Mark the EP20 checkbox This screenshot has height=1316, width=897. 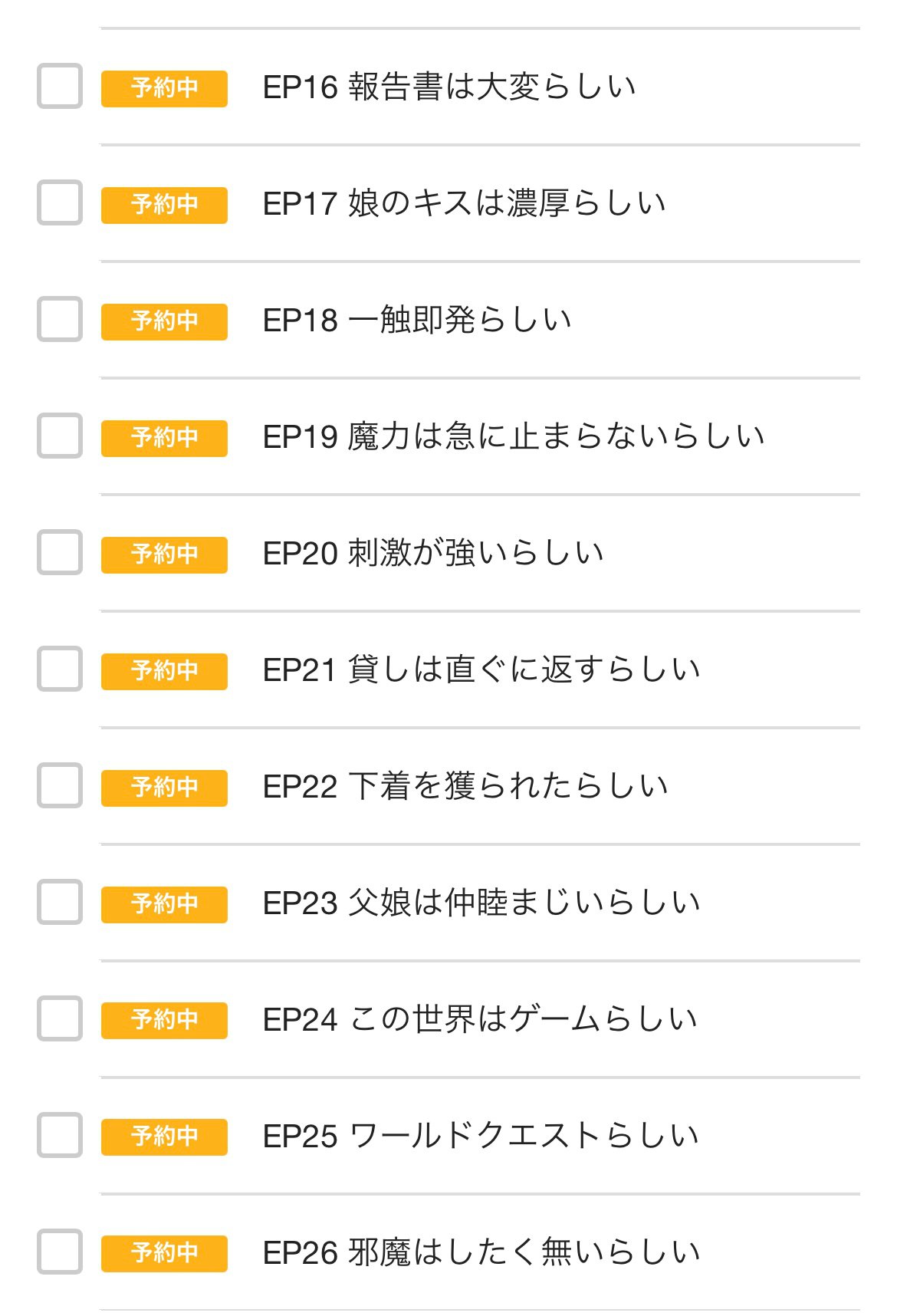[x=60, y=552]
